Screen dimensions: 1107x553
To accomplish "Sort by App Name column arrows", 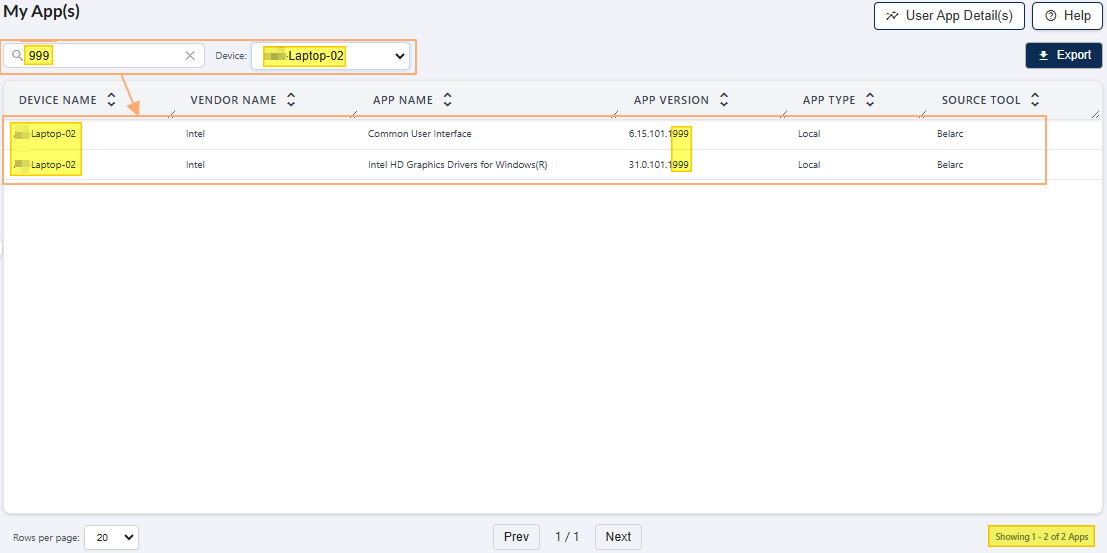I will click(x=448, y=100).
